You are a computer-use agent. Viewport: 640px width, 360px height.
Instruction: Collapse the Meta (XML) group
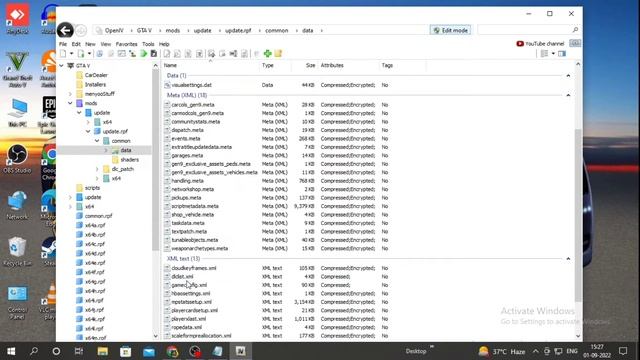pos(568,95)
